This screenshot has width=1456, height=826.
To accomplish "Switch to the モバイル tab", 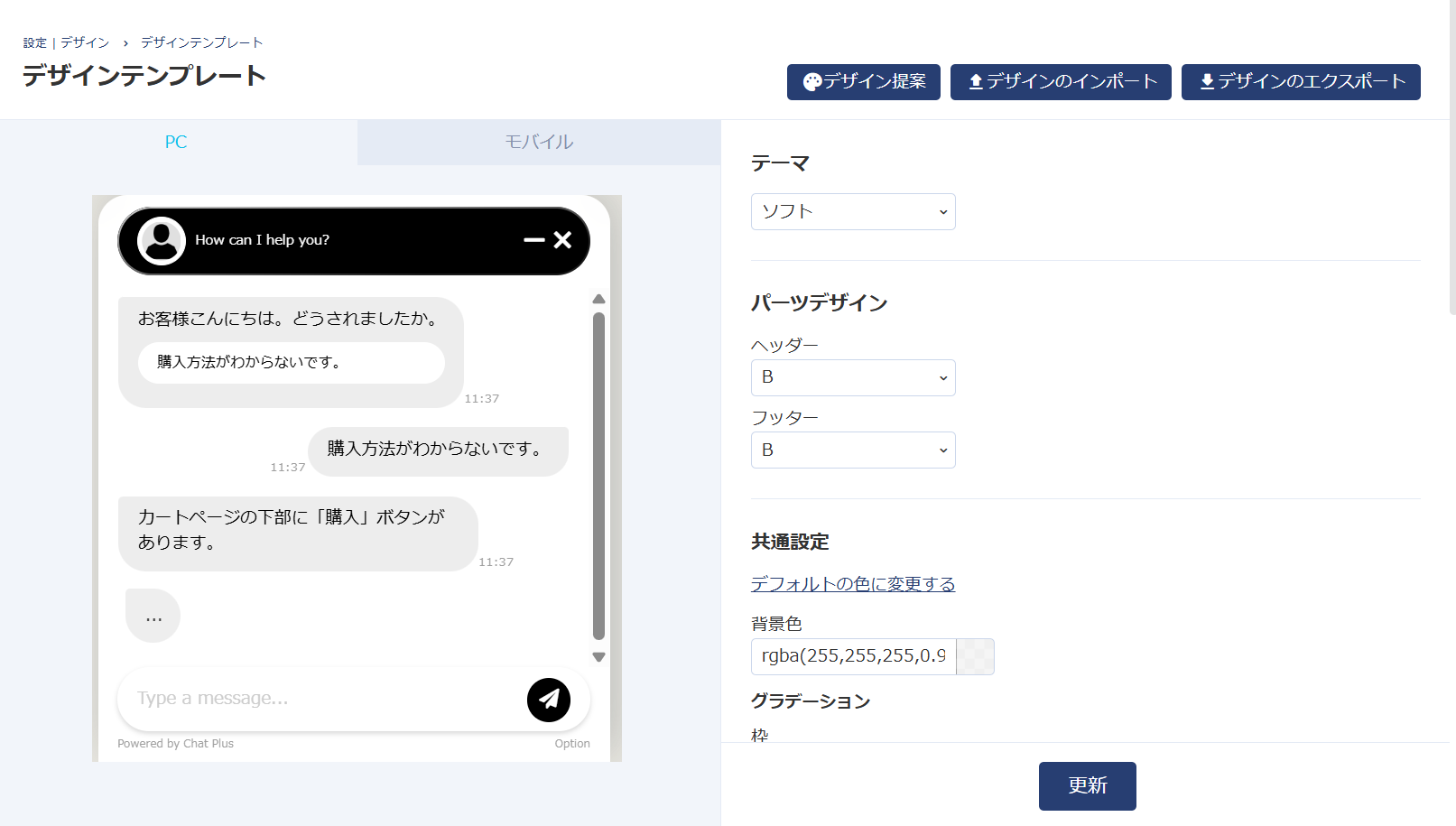I will coord(539,143).
